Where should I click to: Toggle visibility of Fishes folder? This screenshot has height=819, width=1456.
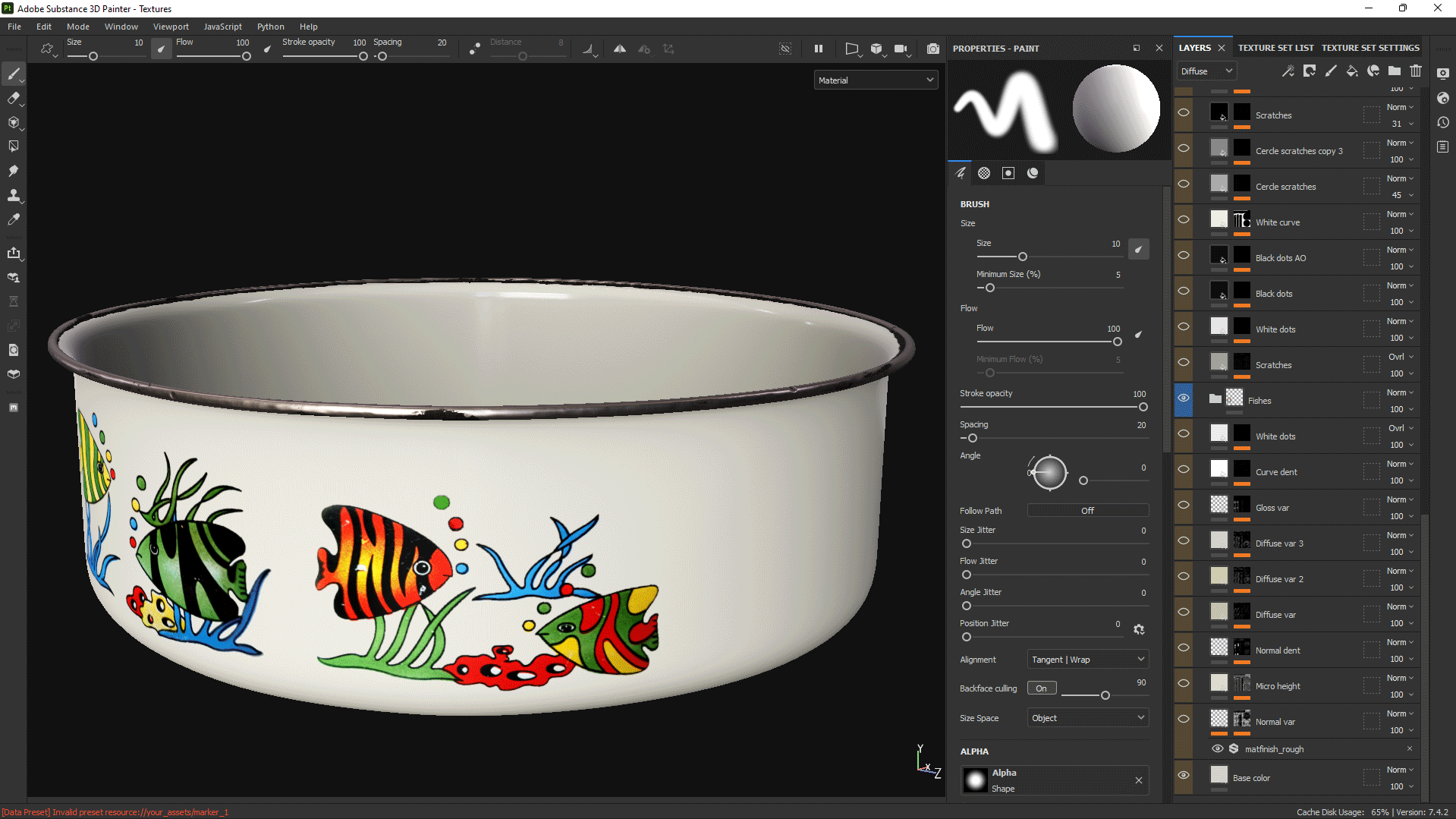[1183, 398]
